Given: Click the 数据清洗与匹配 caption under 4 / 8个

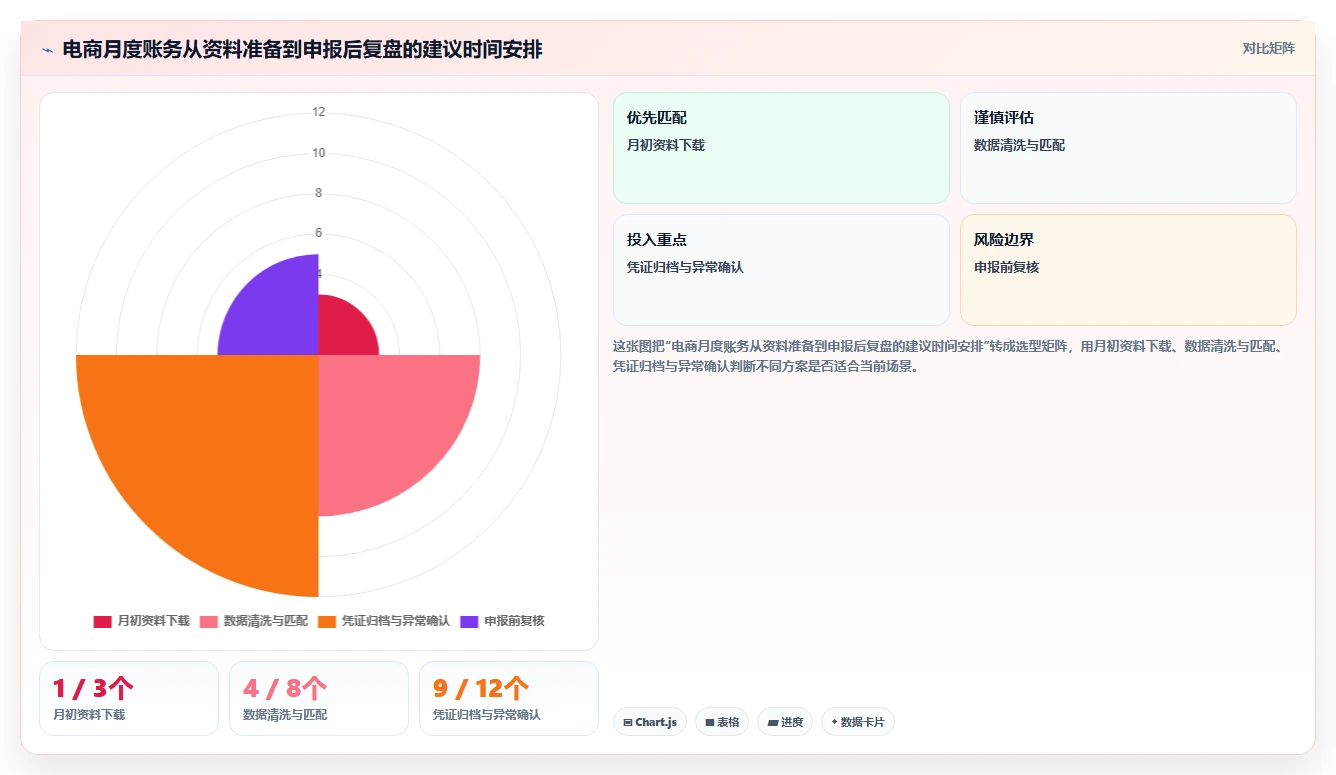Looking at the screenshot, I should [x=285, y=715].
